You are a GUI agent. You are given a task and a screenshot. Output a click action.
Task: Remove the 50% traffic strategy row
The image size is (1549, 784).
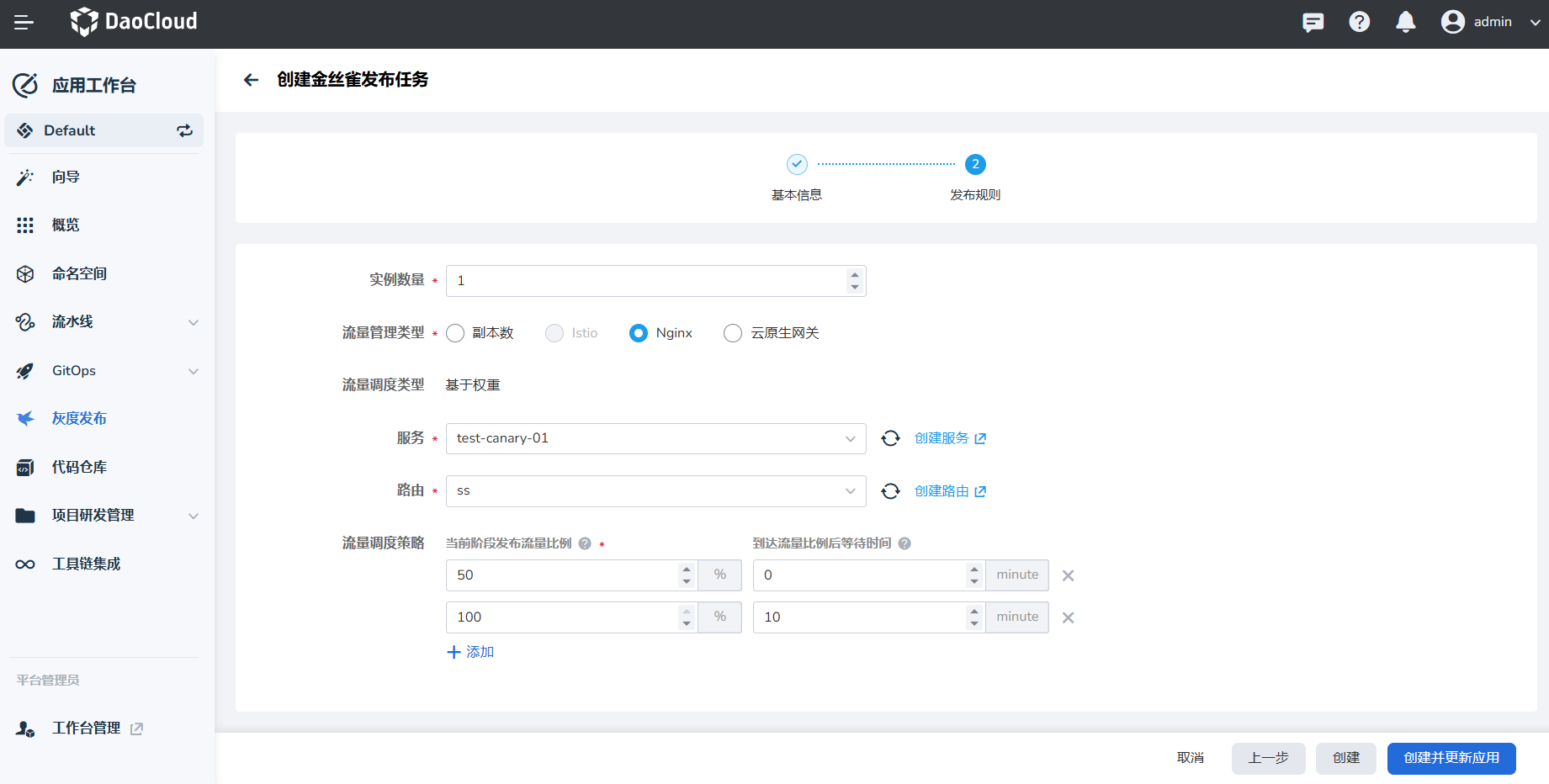[1068, 575]
